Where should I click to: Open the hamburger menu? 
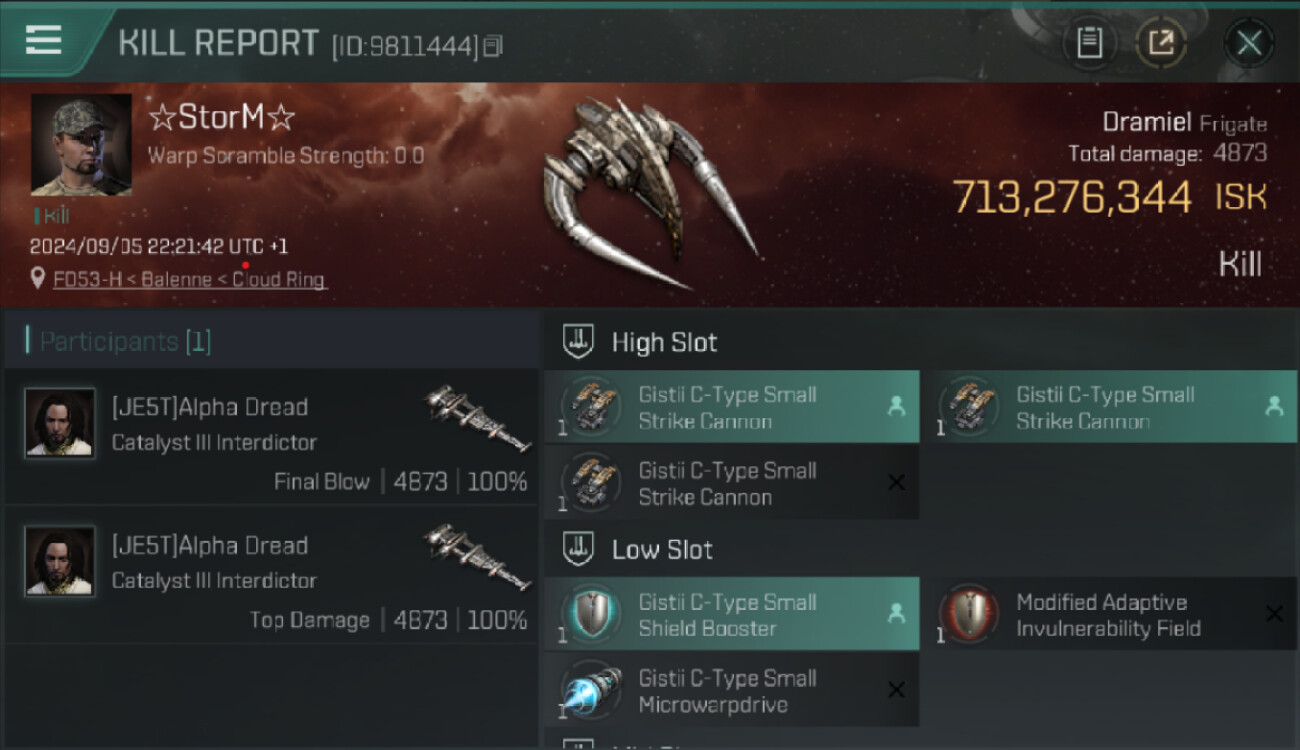(x=44, y=40)
